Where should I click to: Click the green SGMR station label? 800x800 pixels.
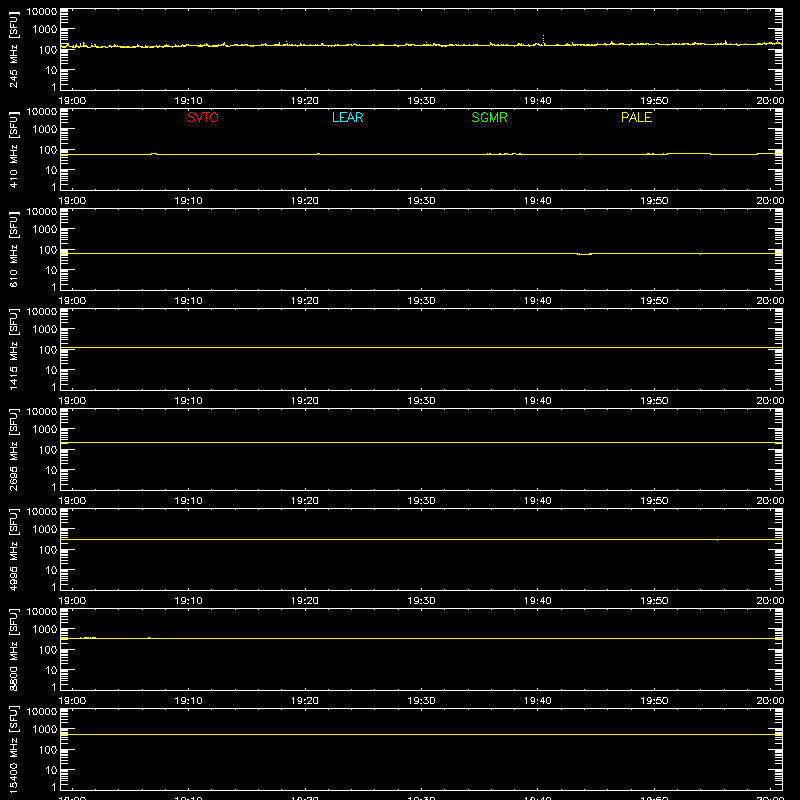click(489, 117)
